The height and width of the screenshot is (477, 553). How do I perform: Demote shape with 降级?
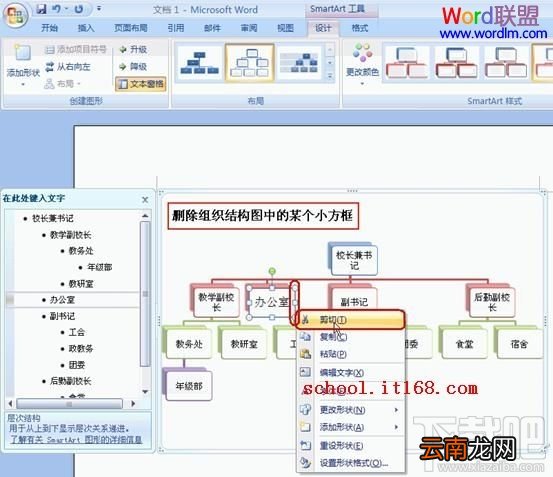pyautogui.click(x=133, y=66)
